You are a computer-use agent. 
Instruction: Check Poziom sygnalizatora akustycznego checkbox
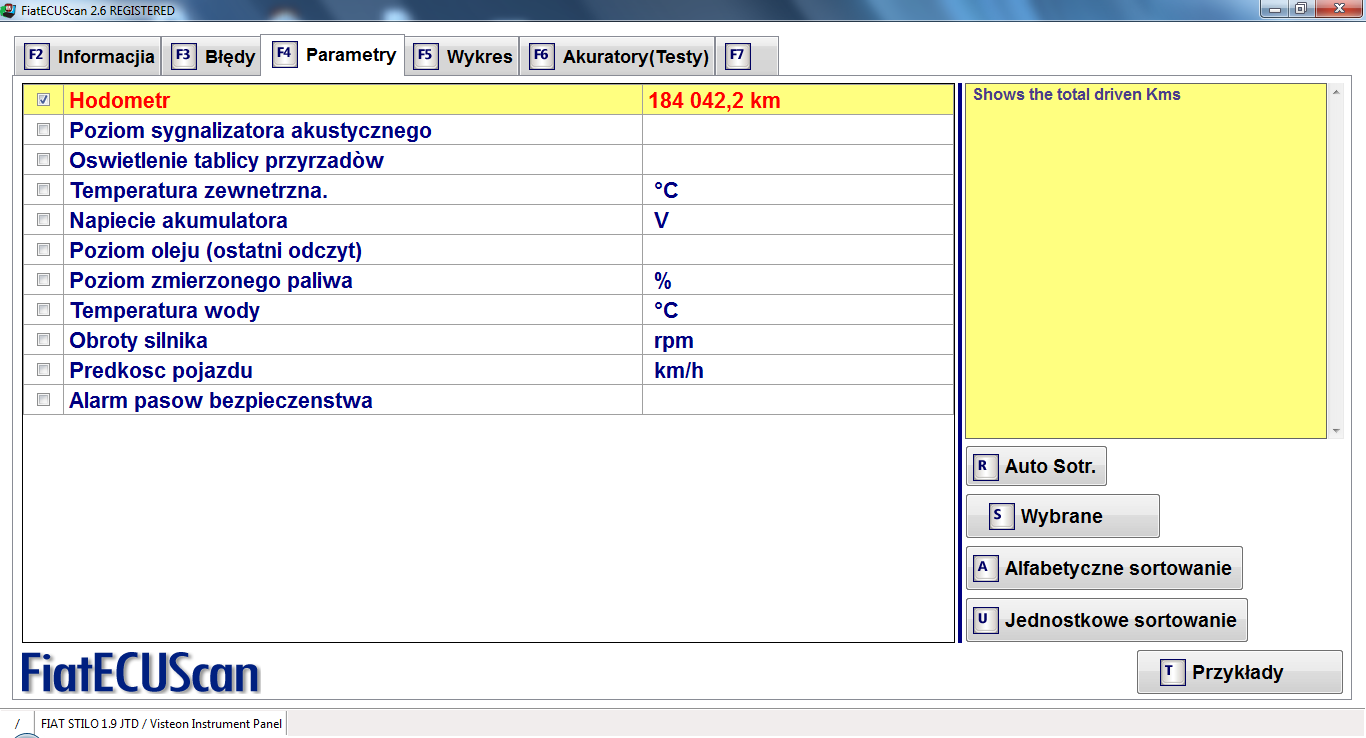pos(43,130)
